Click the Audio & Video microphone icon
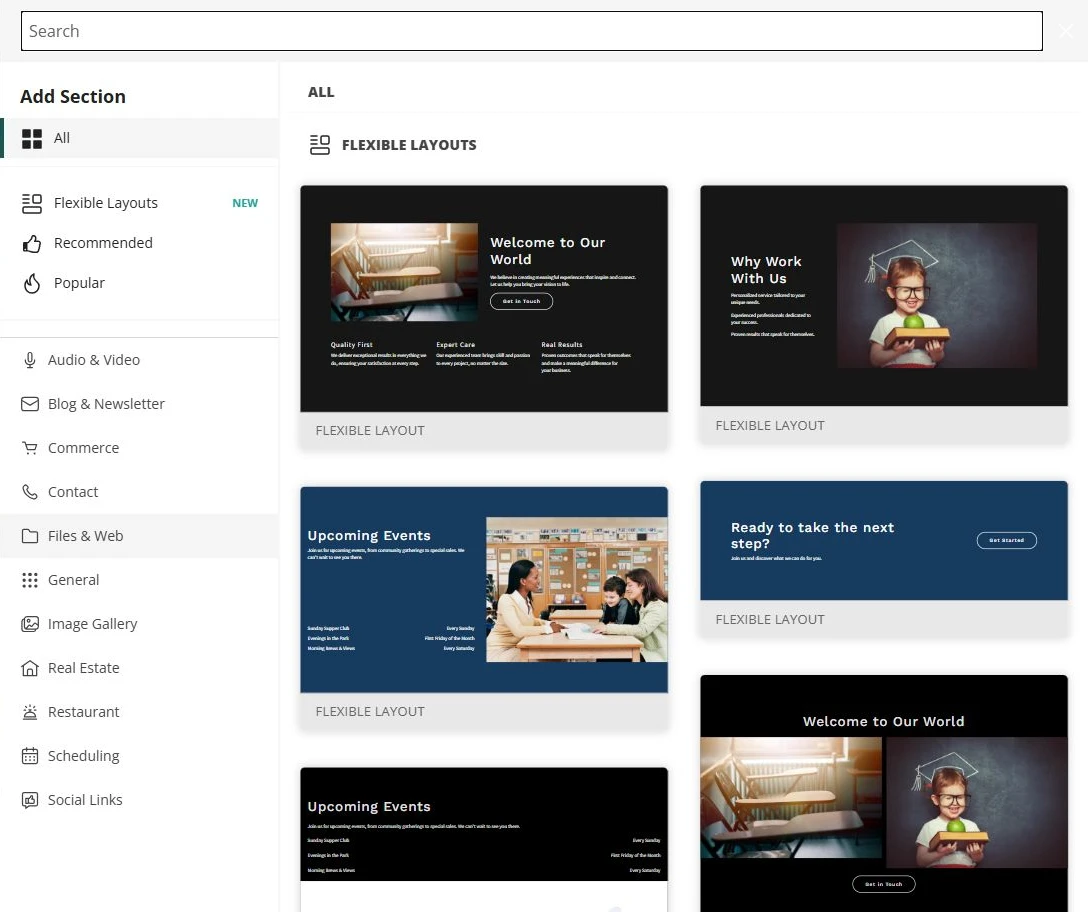Viewport: 1088px width, 912px height. coord(30,360)
